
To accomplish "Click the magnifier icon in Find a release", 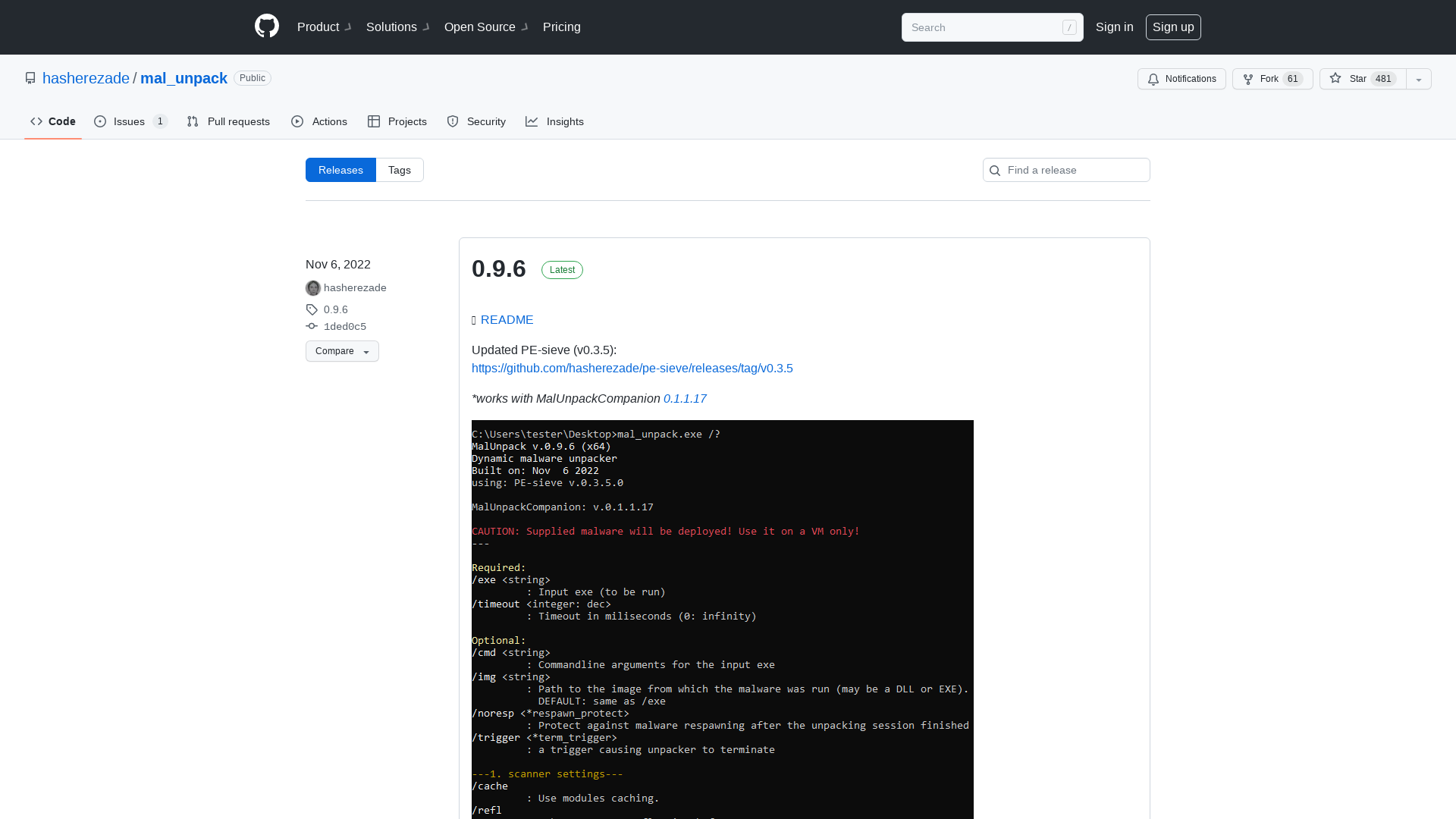I will [x=995, y=171].
